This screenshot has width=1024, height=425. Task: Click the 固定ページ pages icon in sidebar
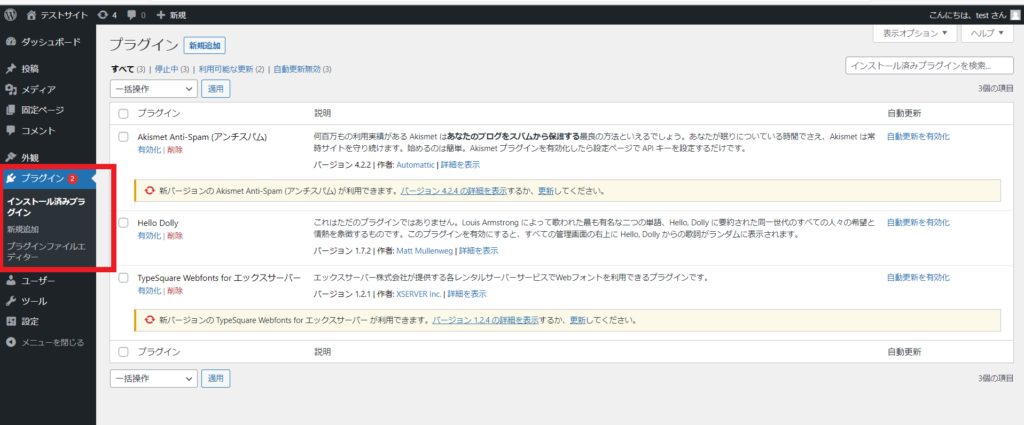(10, 110)
